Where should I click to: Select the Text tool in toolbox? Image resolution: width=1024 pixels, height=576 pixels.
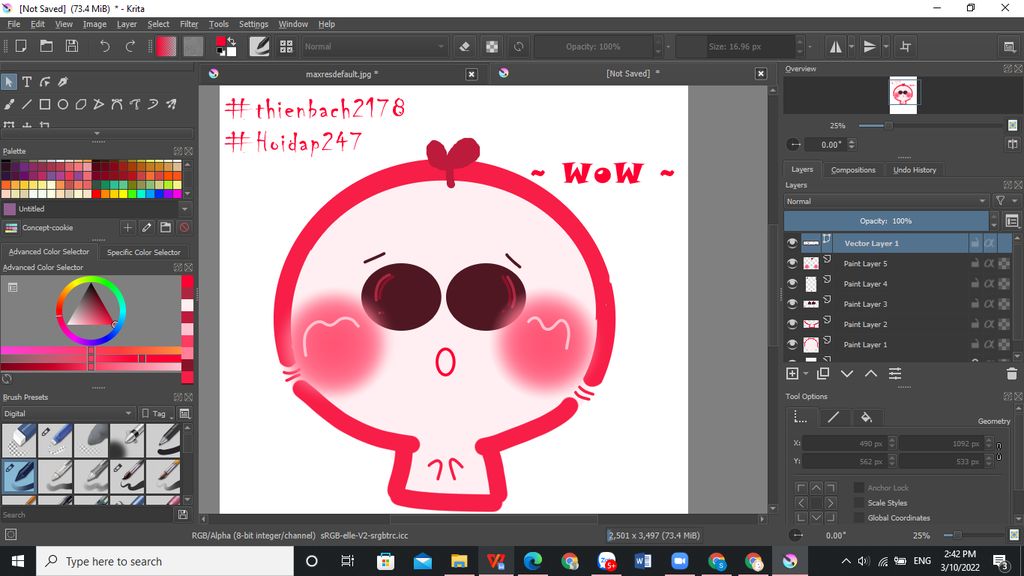(x=27, y=82)
